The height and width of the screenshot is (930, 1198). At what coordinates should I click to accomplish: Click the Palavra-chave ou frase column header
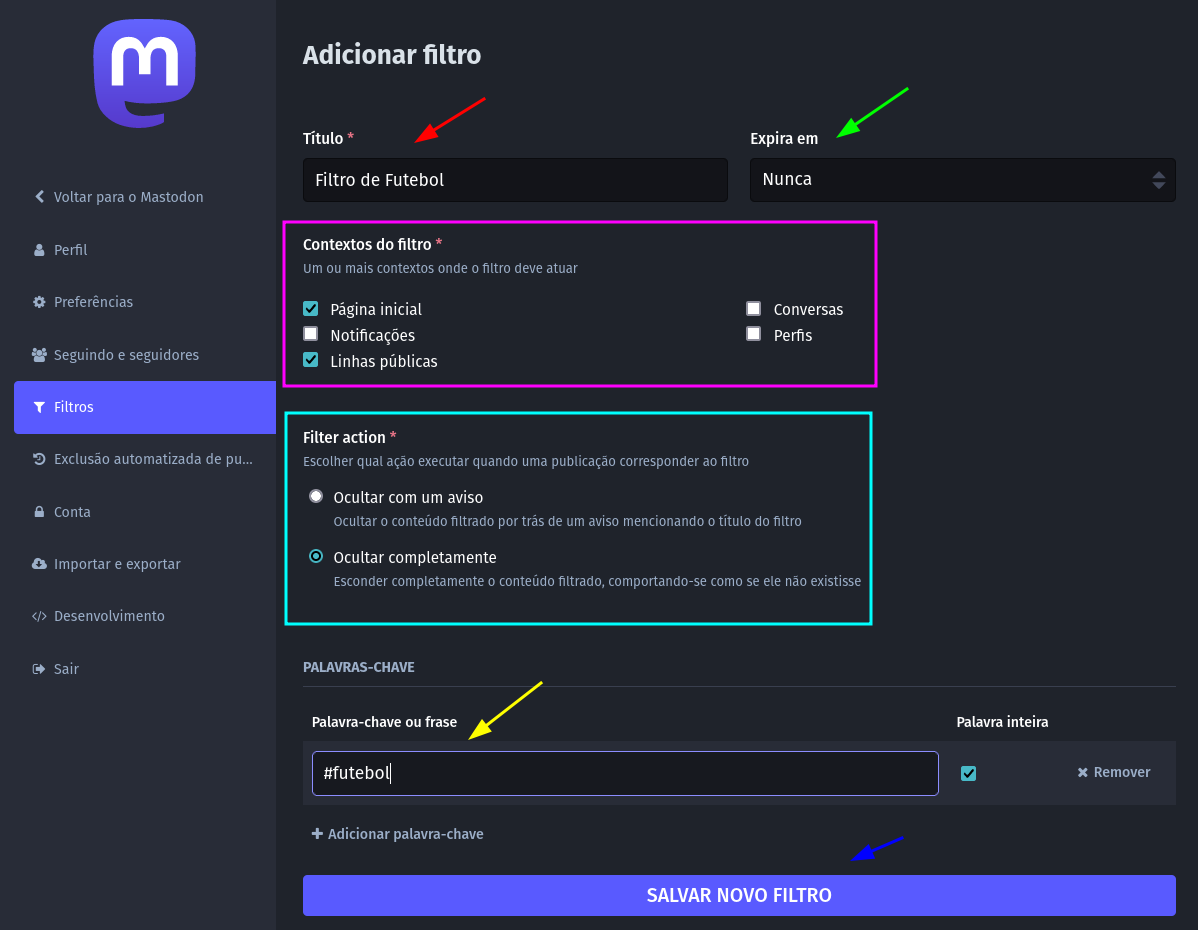click(x=384, y=722)
